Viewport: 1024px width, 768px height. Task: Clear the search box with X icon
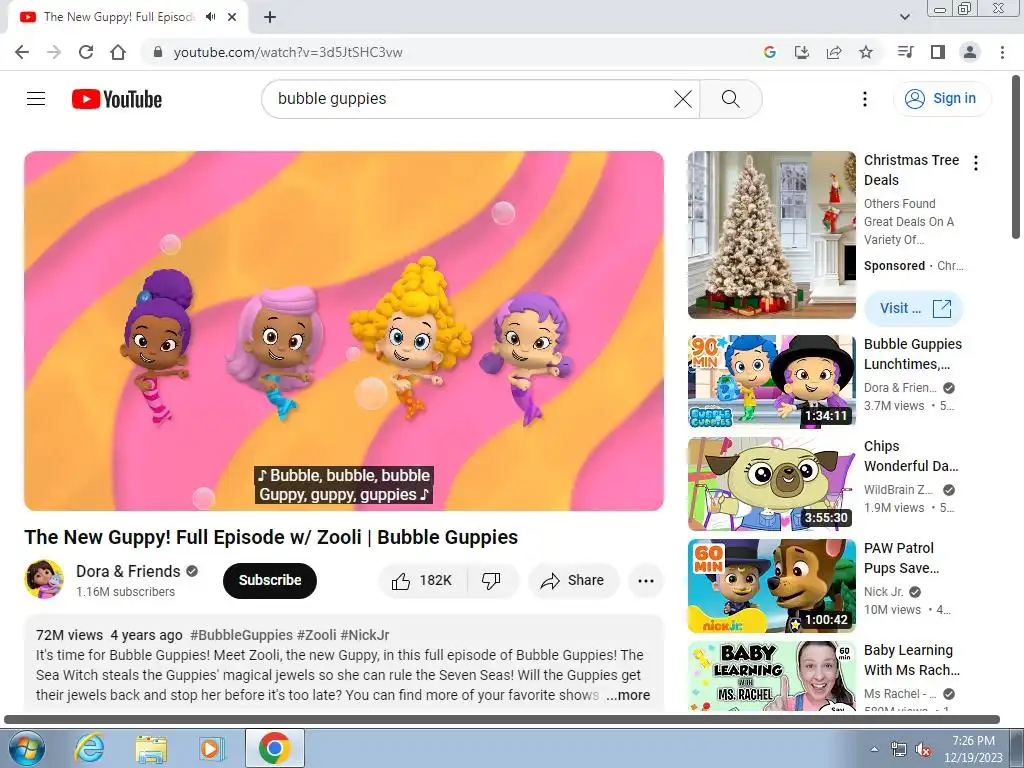coord(682,99)
